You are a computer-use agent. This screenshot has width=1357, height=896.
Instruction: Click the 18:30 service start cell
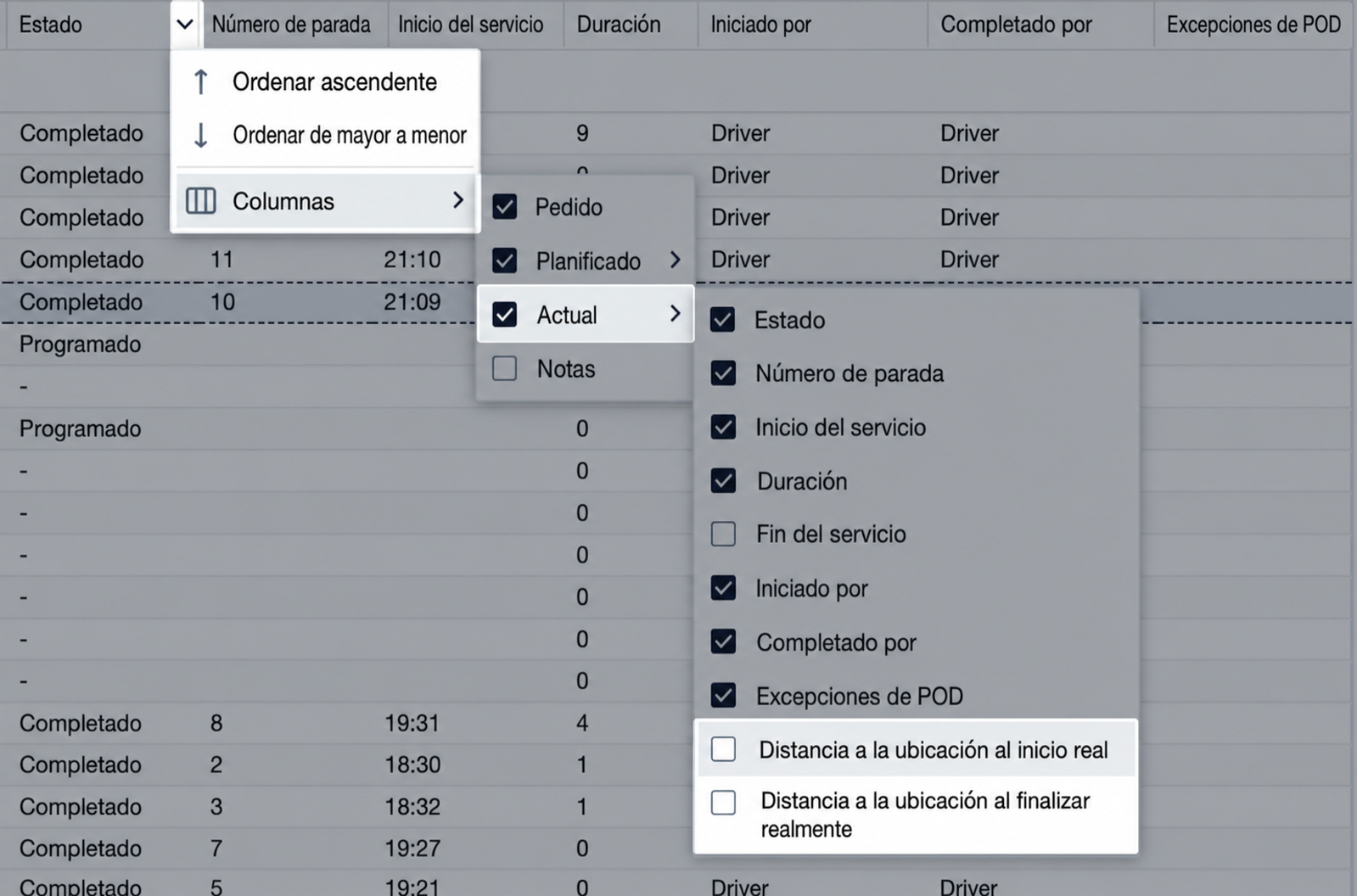(412, 764)
